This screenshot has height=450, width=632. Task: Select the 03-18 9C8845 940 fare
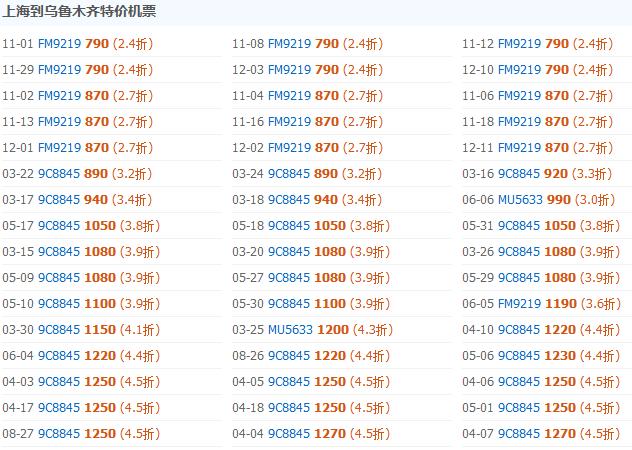click(307, 200)
